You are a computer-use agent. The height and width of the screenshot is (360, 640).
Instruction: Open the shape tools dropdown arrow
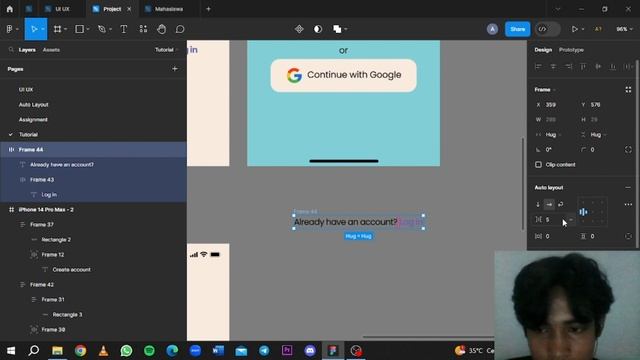[88, 29]
